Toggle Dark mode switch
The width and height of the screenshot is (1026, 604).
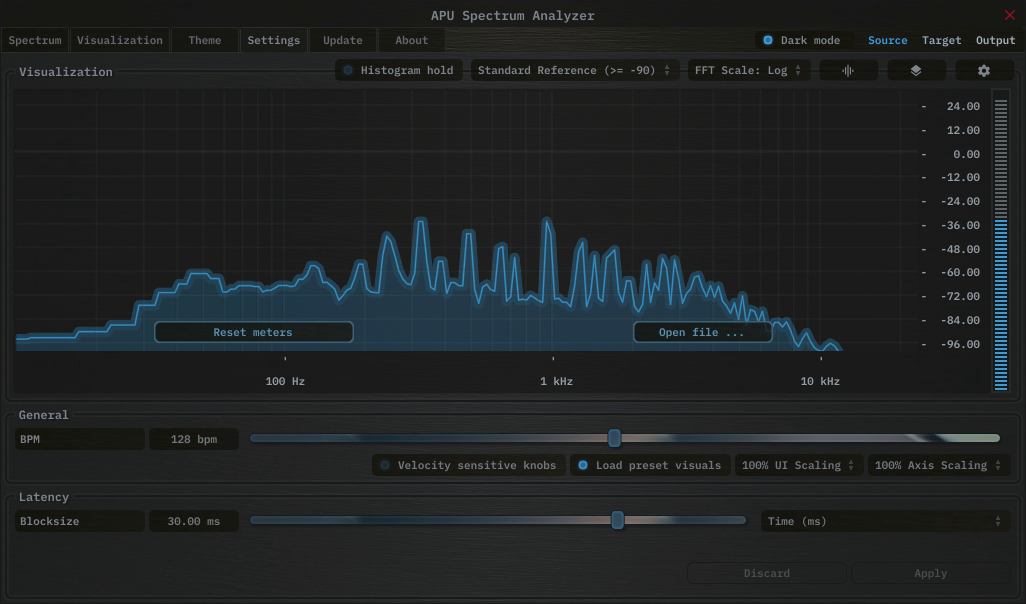[768, 41]
